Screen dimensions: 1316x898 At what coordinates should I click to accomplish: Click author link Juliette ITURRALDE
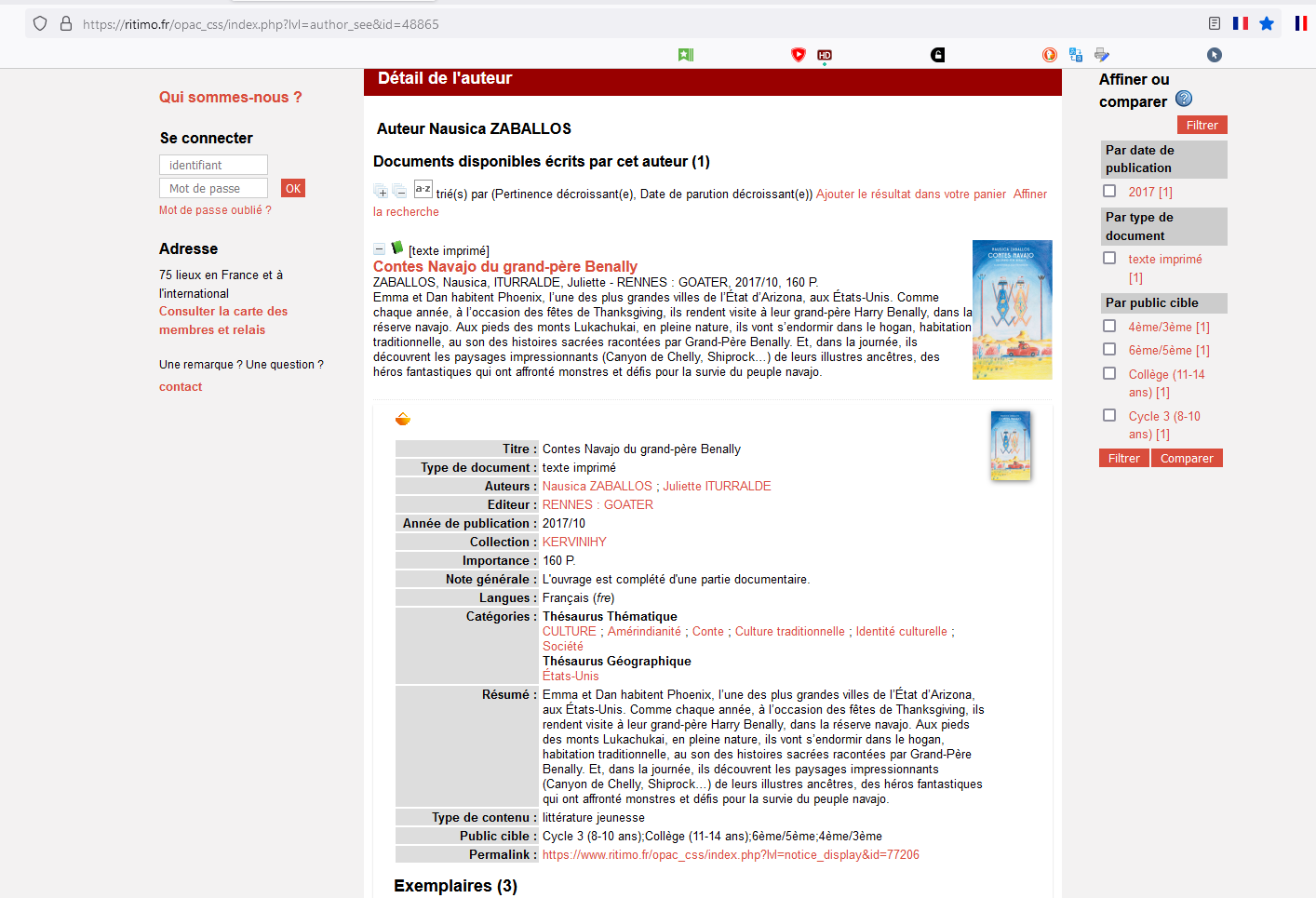point(717,486)
